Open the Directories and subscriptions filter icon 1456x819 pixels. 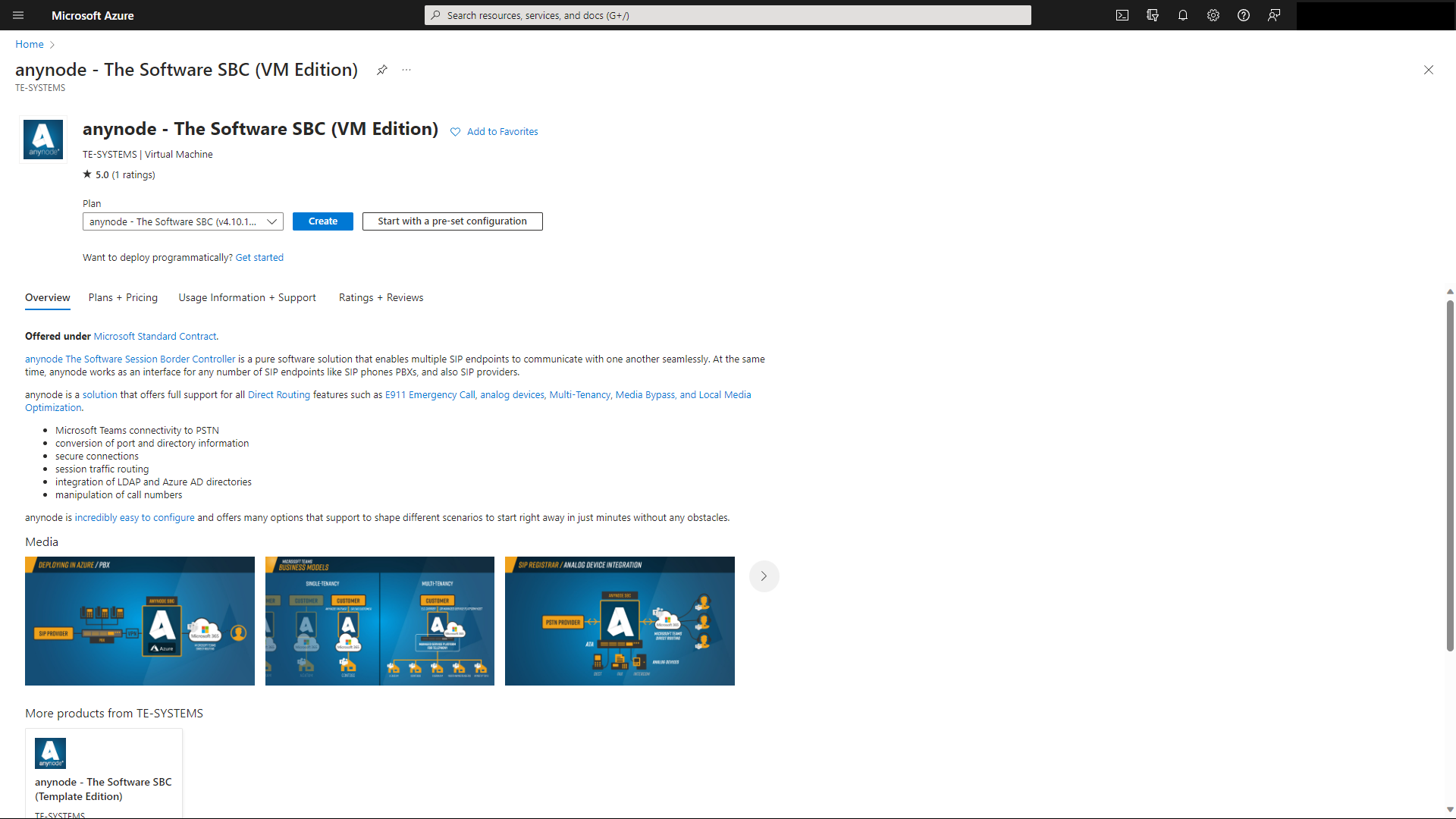click(1153, 15)
